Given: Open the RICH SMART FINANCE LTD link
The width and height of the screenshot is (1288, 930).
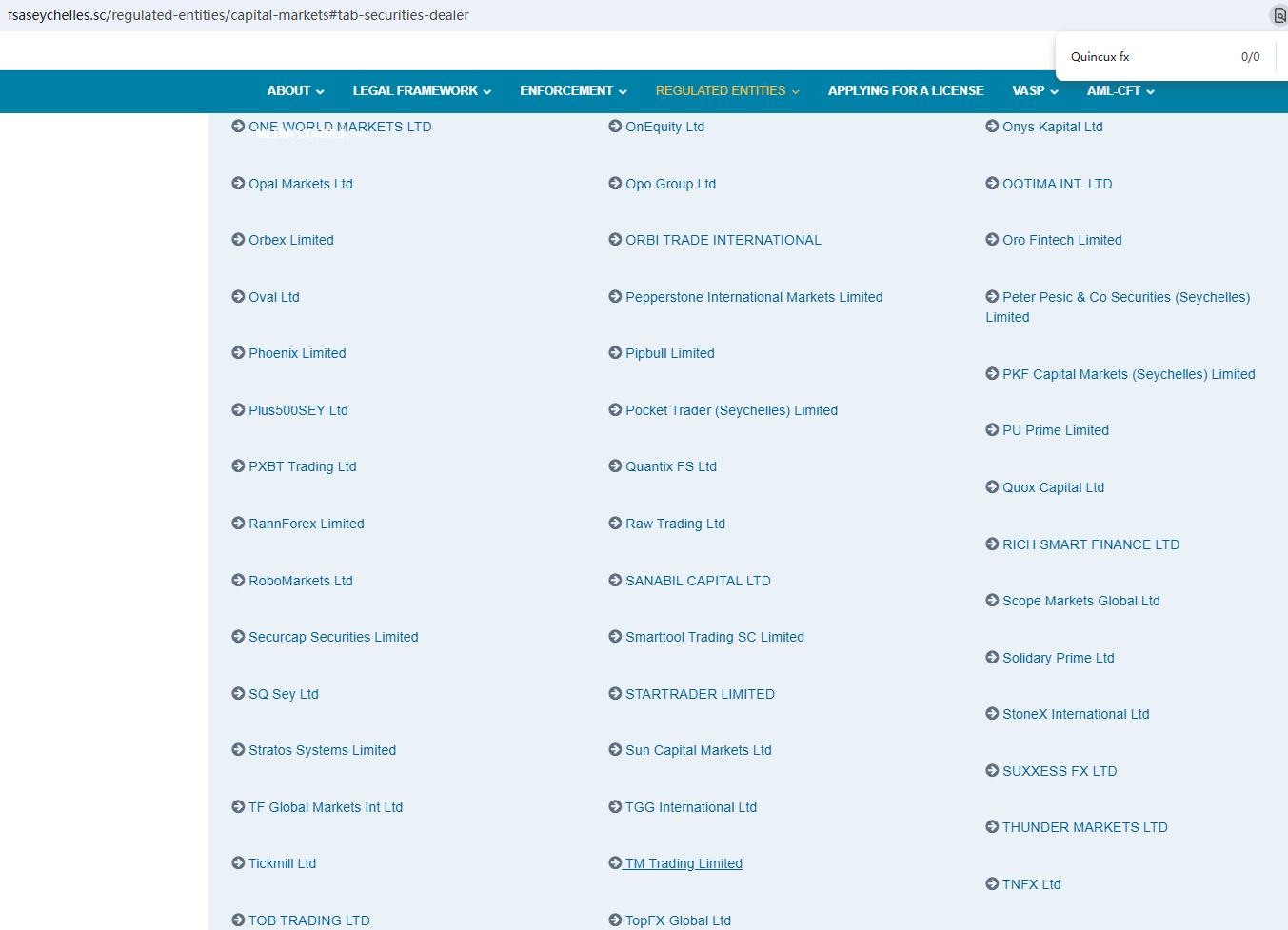Looking at the screenshot, I should [x=1090, y=544].
